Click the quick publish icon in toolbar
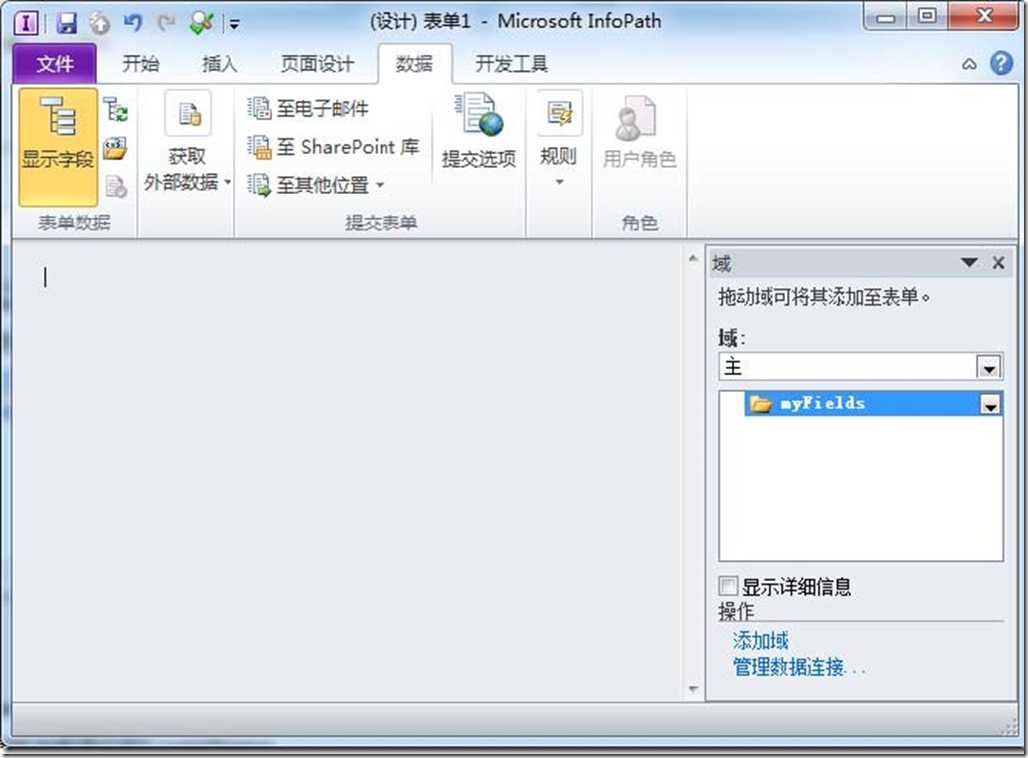1028x758 pixels. point(100,24)
